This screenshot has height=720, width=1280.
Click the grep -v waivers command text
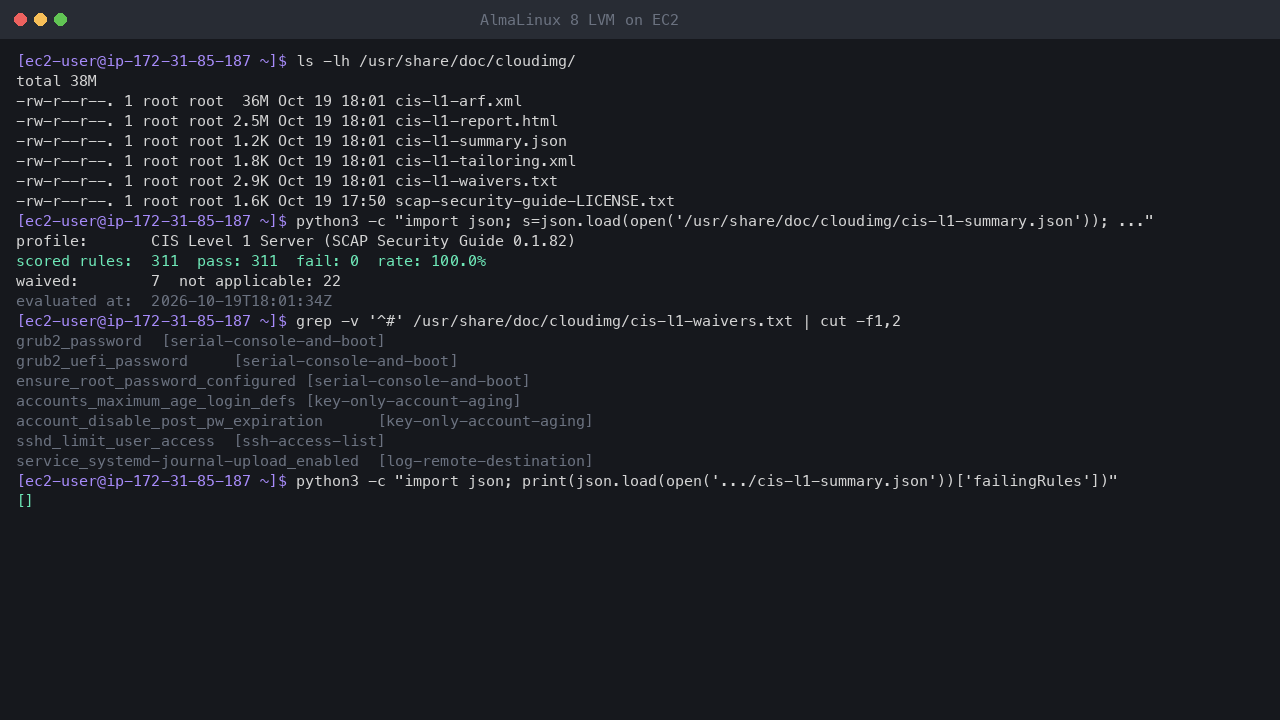(x=598, y=321)
